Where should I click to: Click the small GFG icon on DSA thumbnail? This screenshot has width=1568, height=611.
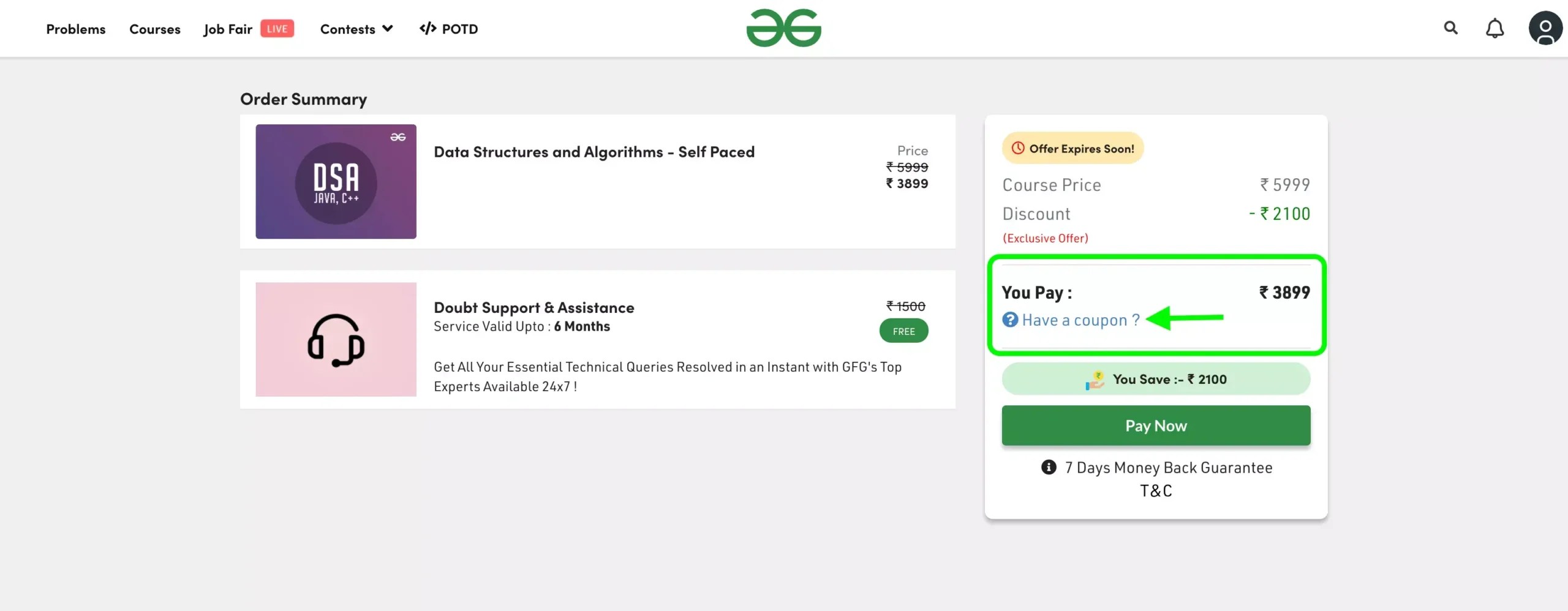coord(398,136)
